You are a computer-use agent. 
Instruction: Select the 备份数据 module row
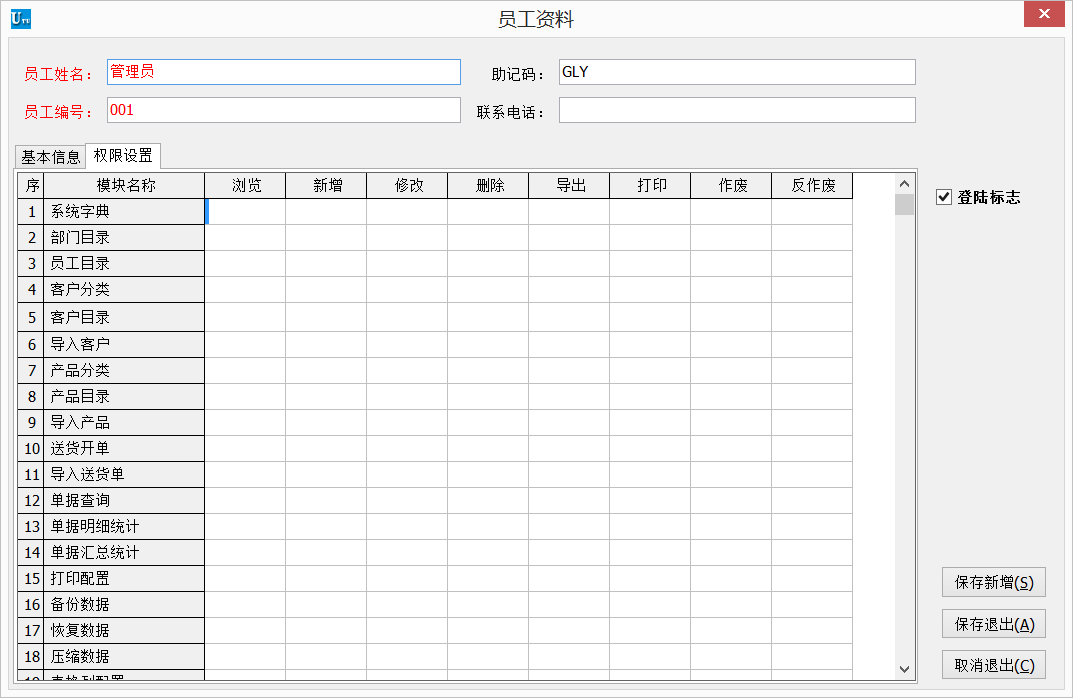pyautogui.click(x=124, y=604)
